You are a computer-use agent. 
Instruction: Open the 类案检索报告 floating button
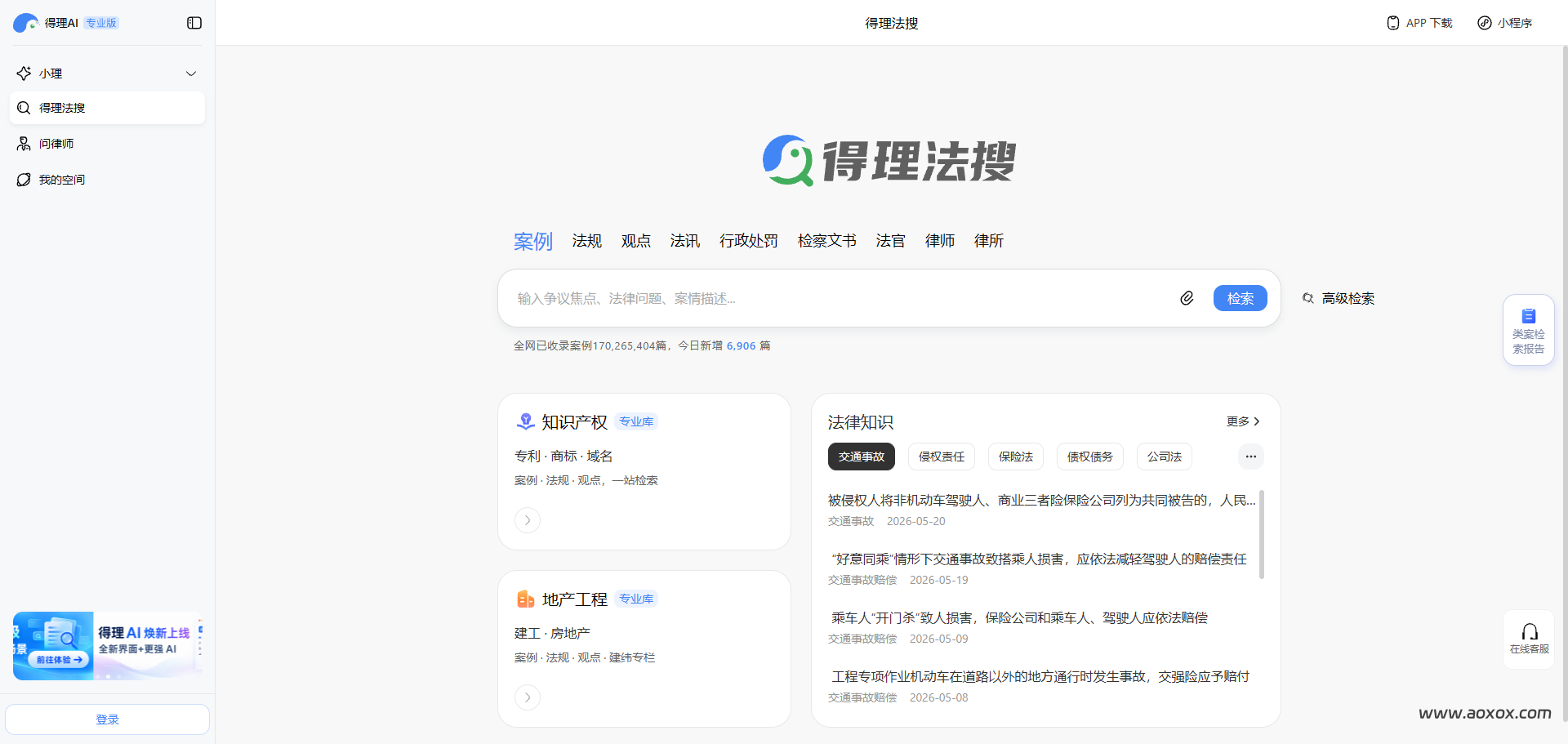click(1529, 330)
